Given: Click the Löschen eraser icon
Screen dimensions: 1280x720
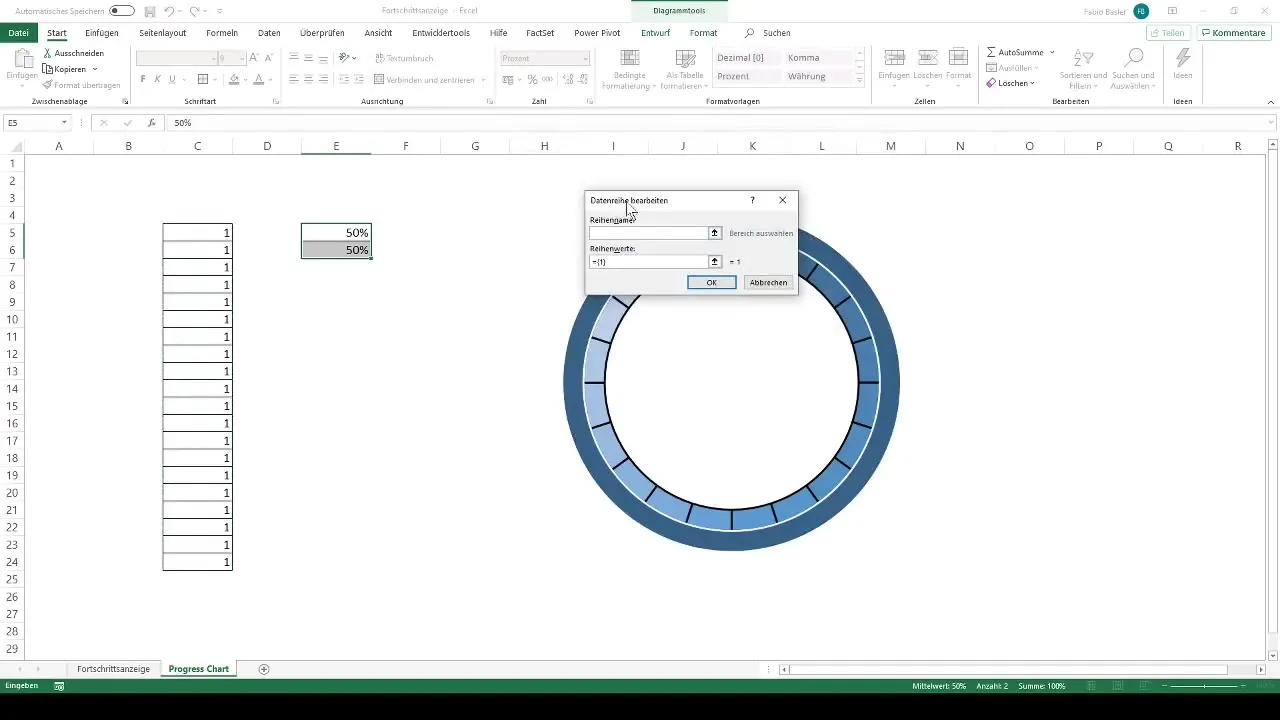Looking at the screenshot, I should point(991,83).
